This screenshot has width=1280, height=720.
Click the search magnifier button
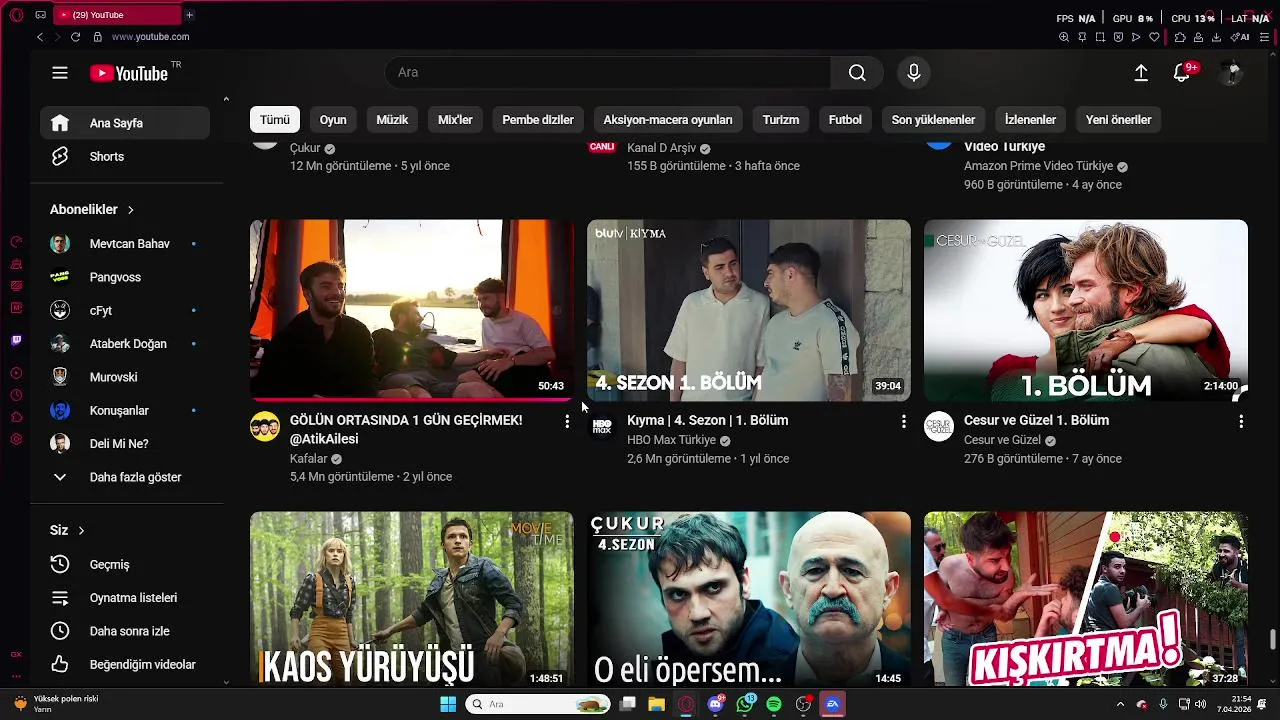click(x=857, y=72)
